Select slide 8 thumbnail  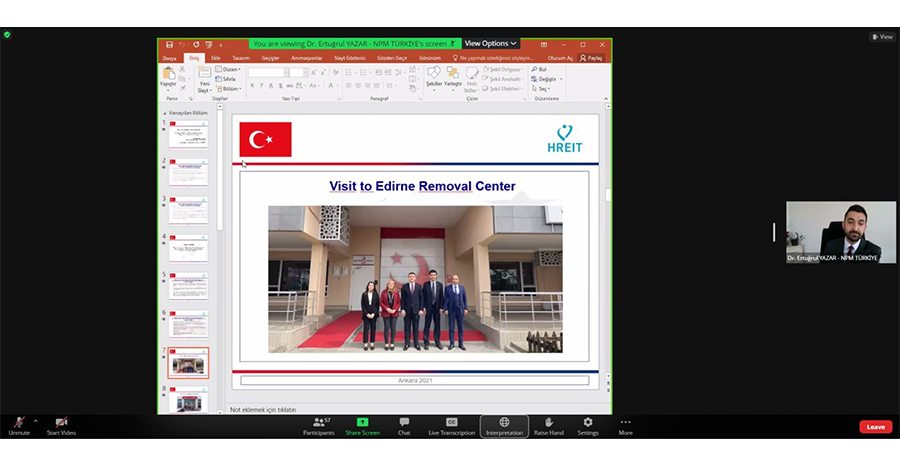[x=188, y=399]
